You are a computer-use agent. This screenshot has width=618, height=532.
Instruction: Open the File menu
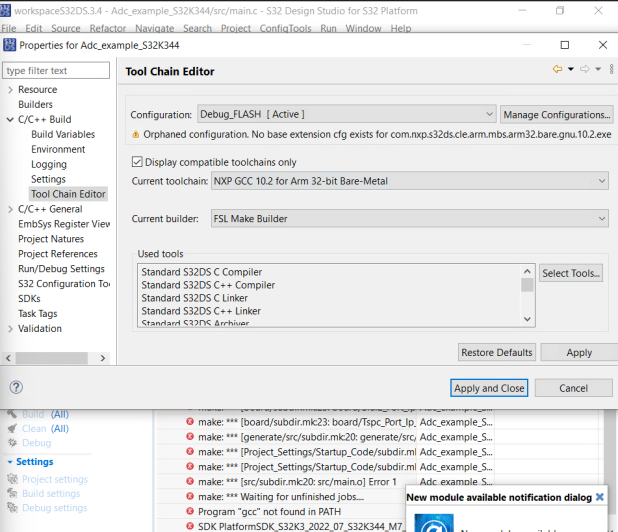[9, 28]
